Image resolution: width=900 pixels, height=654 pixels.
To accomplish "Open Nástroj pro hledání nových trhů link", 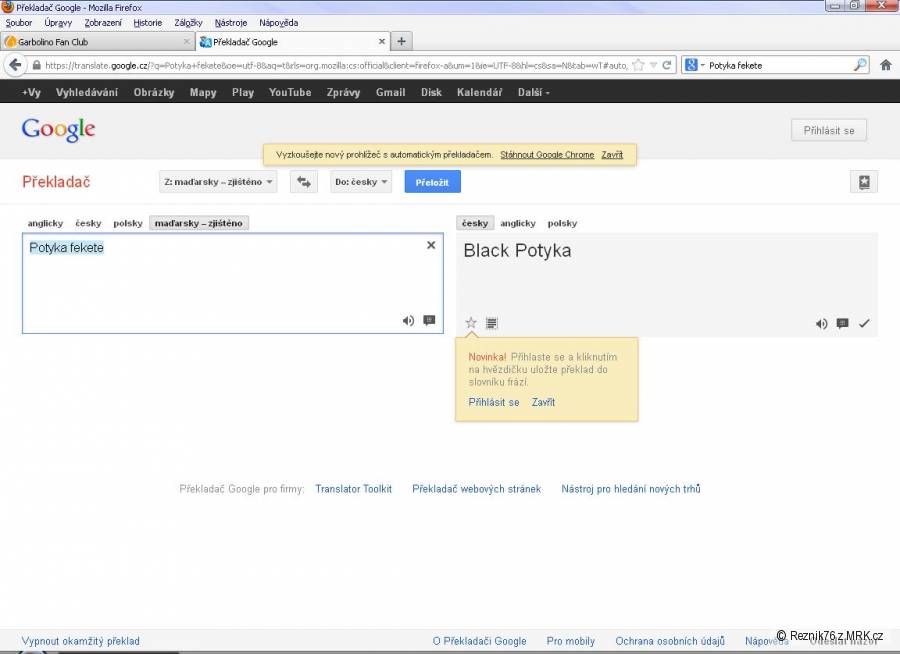I will pyautogui.click(x=631, y=489).
